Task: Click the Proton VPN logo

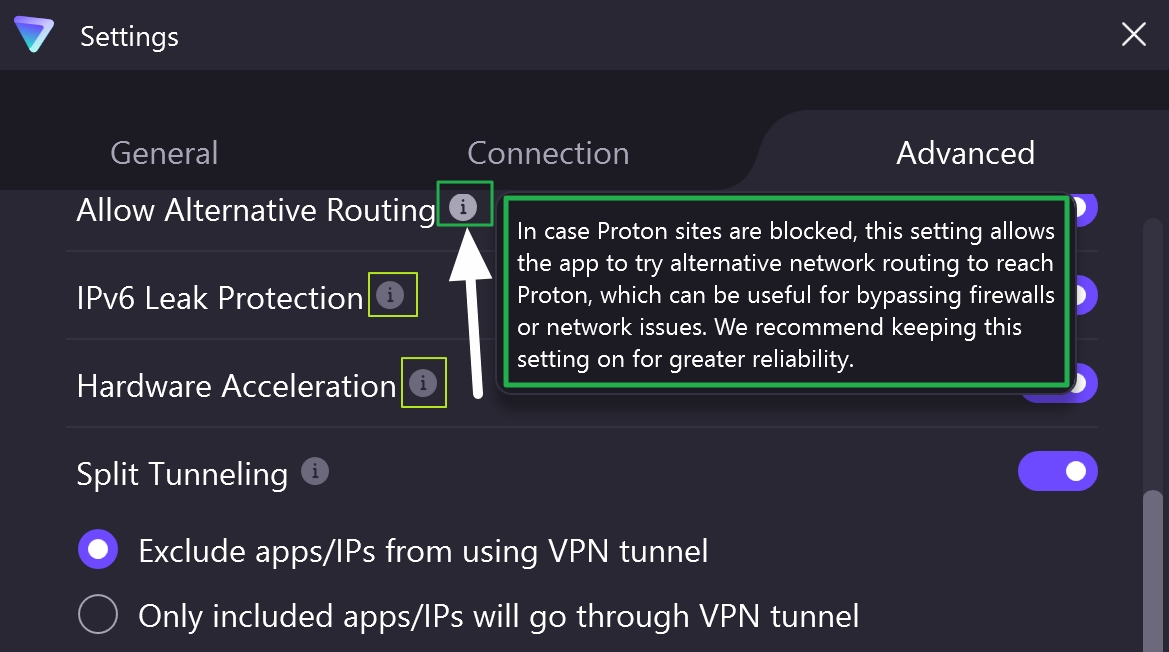Action: point(33,35)
